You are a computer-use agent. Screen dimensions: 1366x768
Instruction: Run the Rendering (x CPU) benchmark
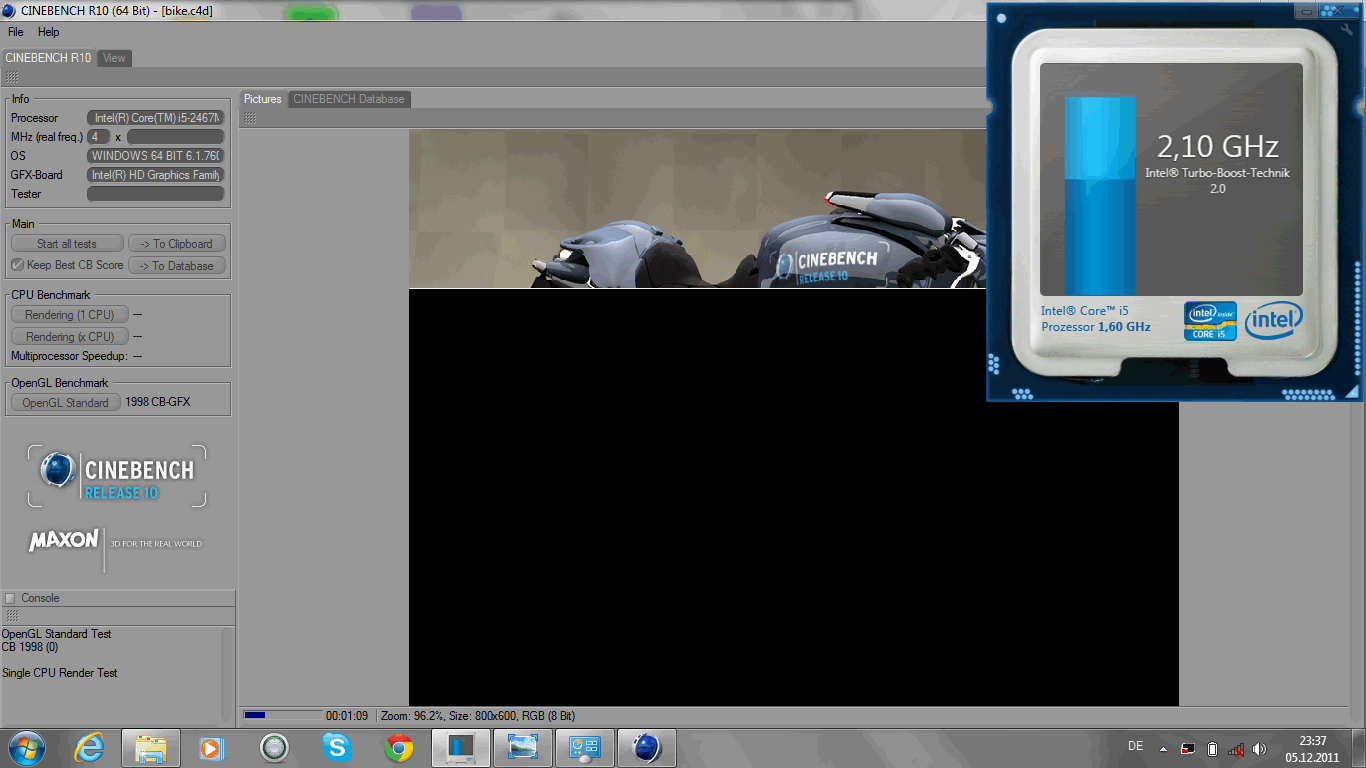[x=70, y=337]
